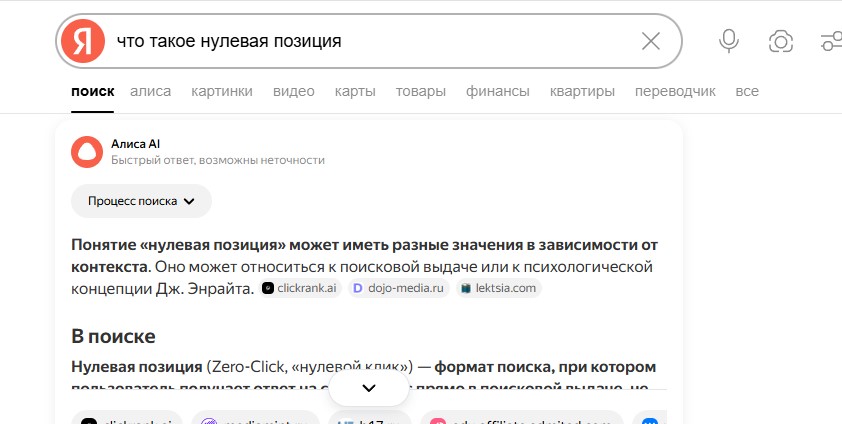This screenshot has width=842, height=424.
Task: Open the clickrank.ai source chip
Action: (300, 288)
